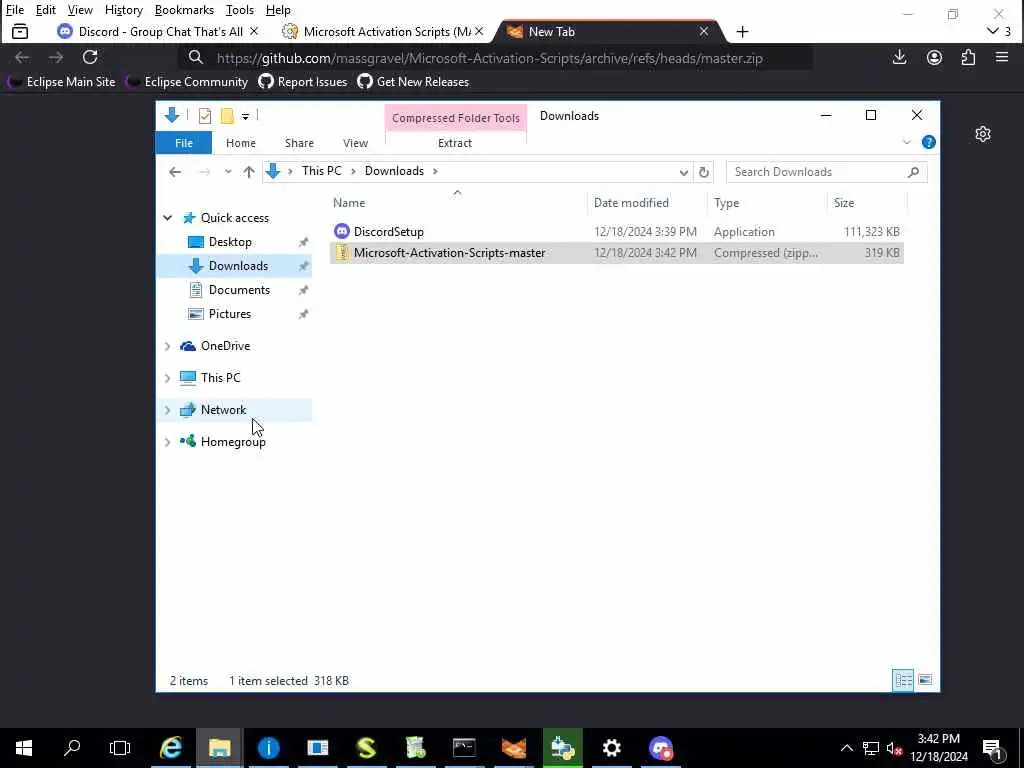Expand the Network tree node
1024x768 pixels.
(x=167, y=410)
